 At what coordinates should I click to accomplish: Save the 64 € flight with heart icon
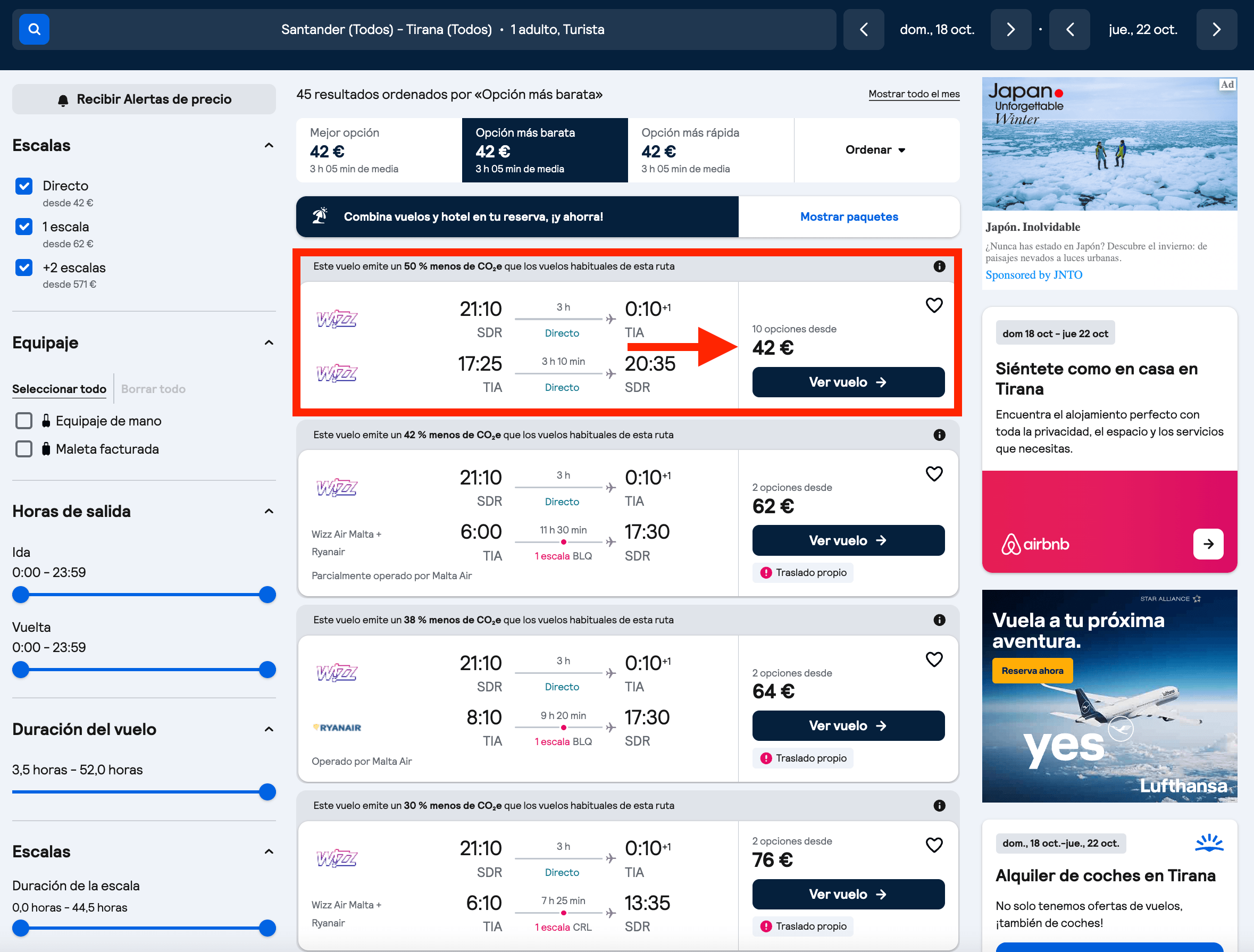tap(934, 659)
